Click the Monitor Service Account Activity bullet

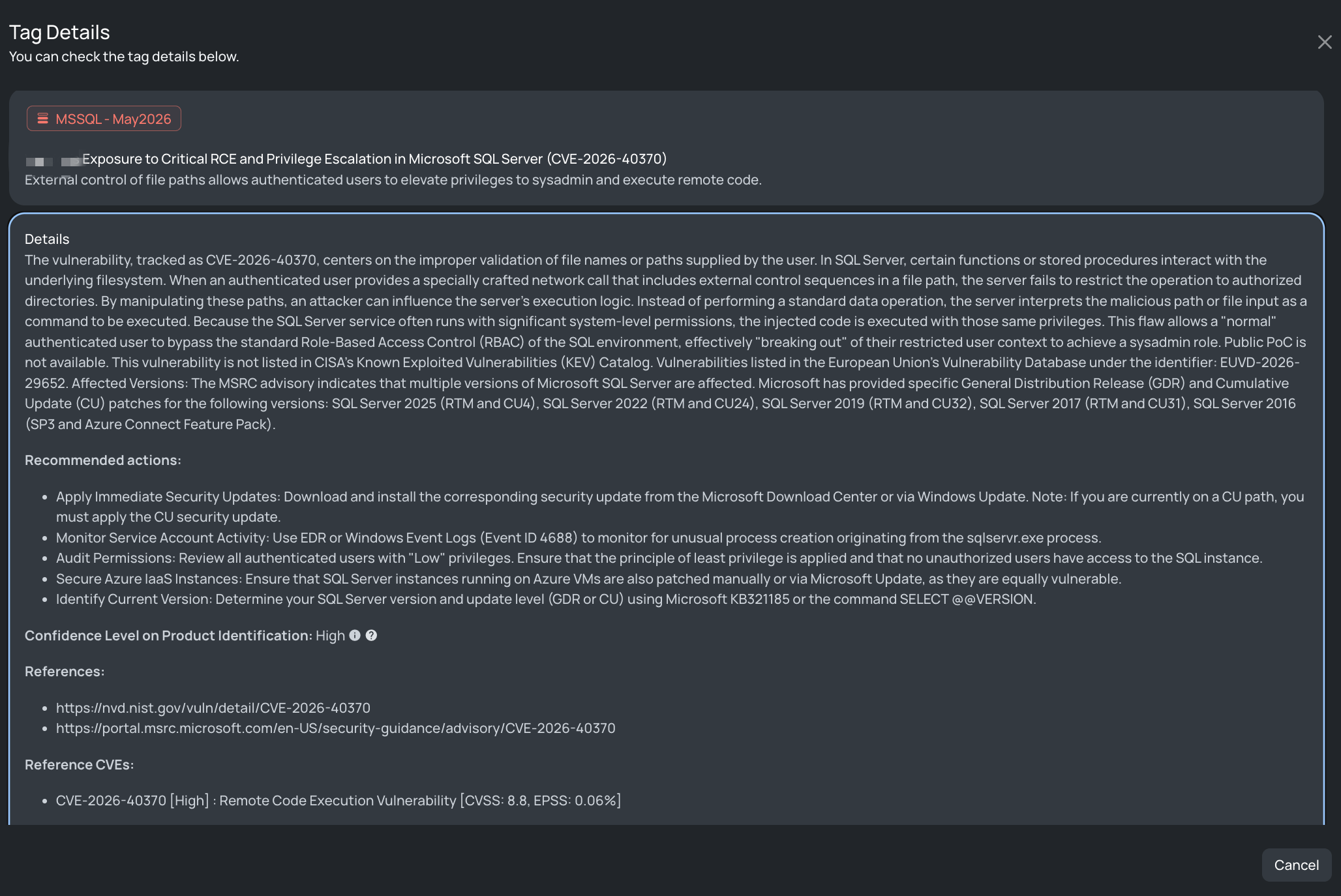point(579,537)
